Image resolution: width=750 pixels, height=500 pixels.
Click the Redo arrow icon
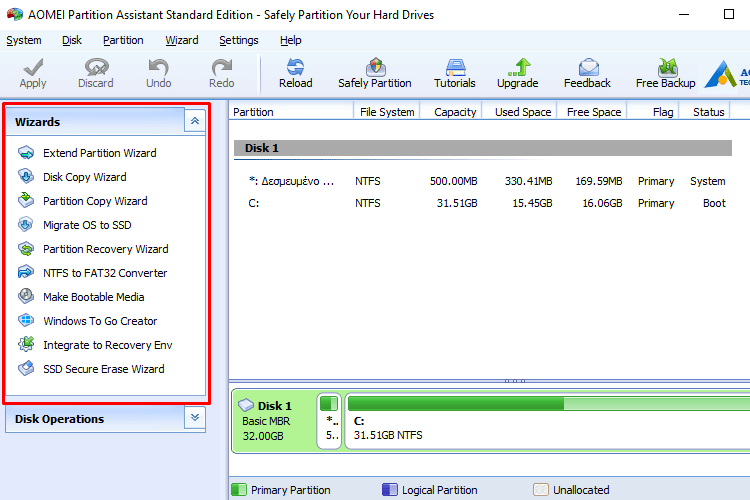(x=221, y=67)
